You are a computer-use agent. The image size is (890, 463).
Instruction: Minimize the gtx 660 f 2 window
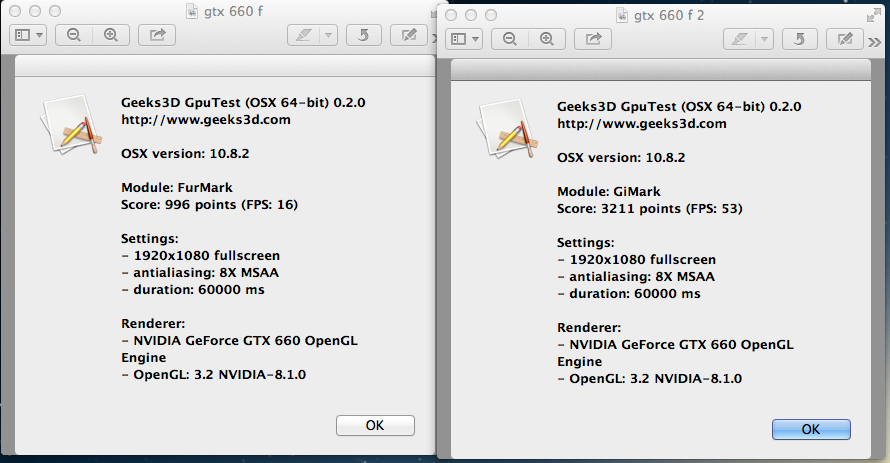471,15
